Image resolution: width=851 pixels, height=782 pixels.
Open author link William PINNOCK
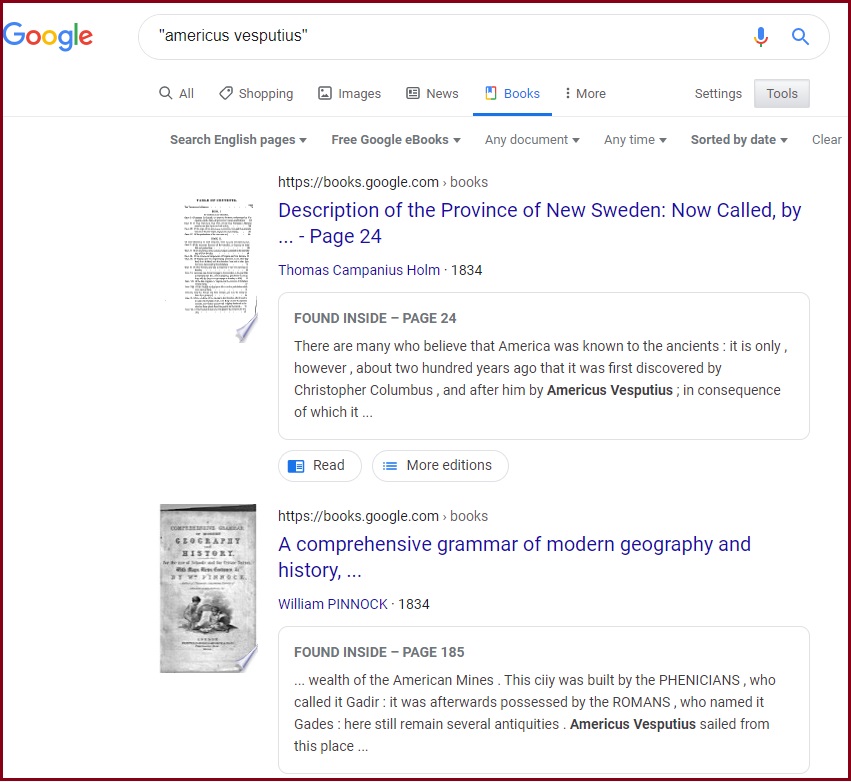(x=333, y=604)
